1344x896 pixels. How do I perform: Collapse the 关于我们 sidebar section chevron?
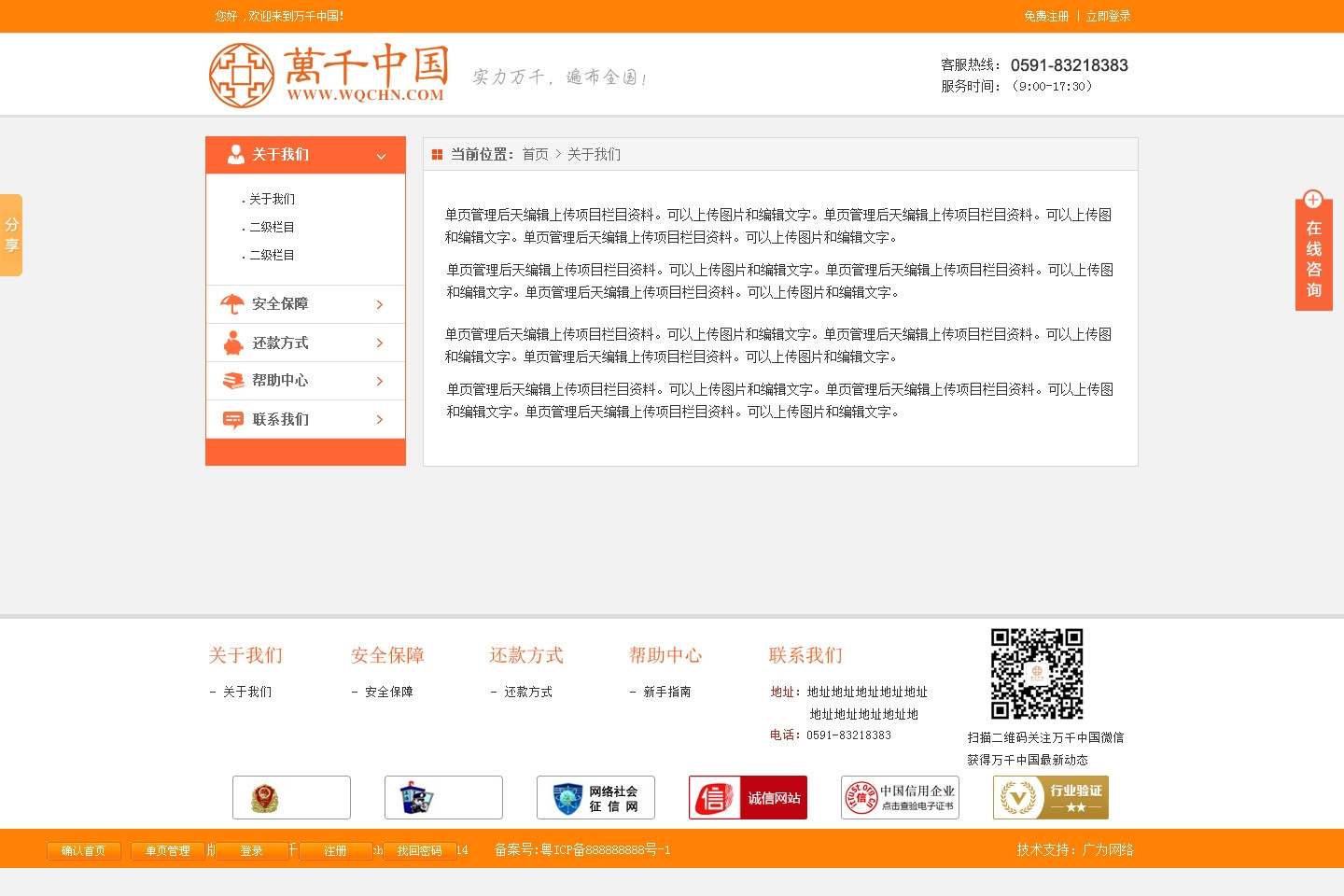[381, 156]
